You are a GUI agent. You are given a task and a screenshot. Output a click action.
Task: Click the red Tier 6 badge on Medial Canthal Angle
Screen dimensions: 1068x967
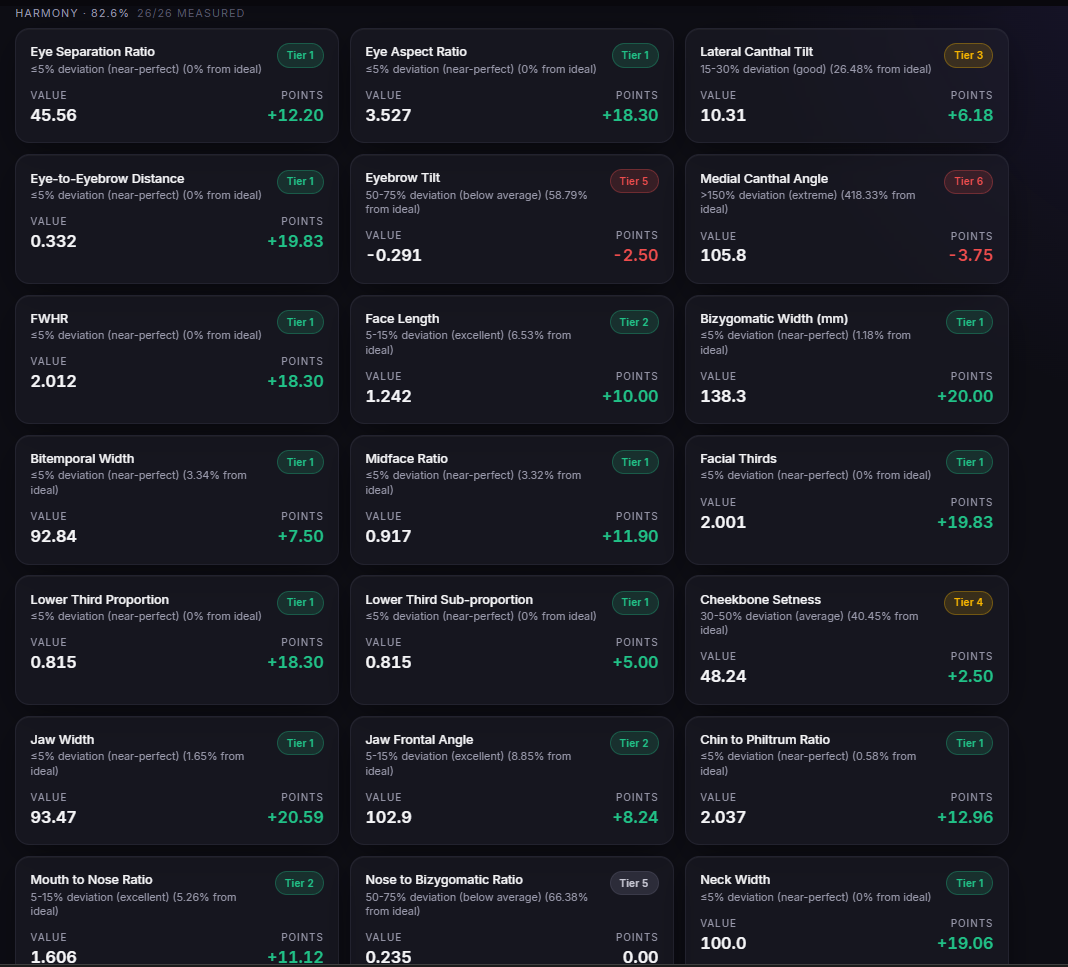coord(968,181)
